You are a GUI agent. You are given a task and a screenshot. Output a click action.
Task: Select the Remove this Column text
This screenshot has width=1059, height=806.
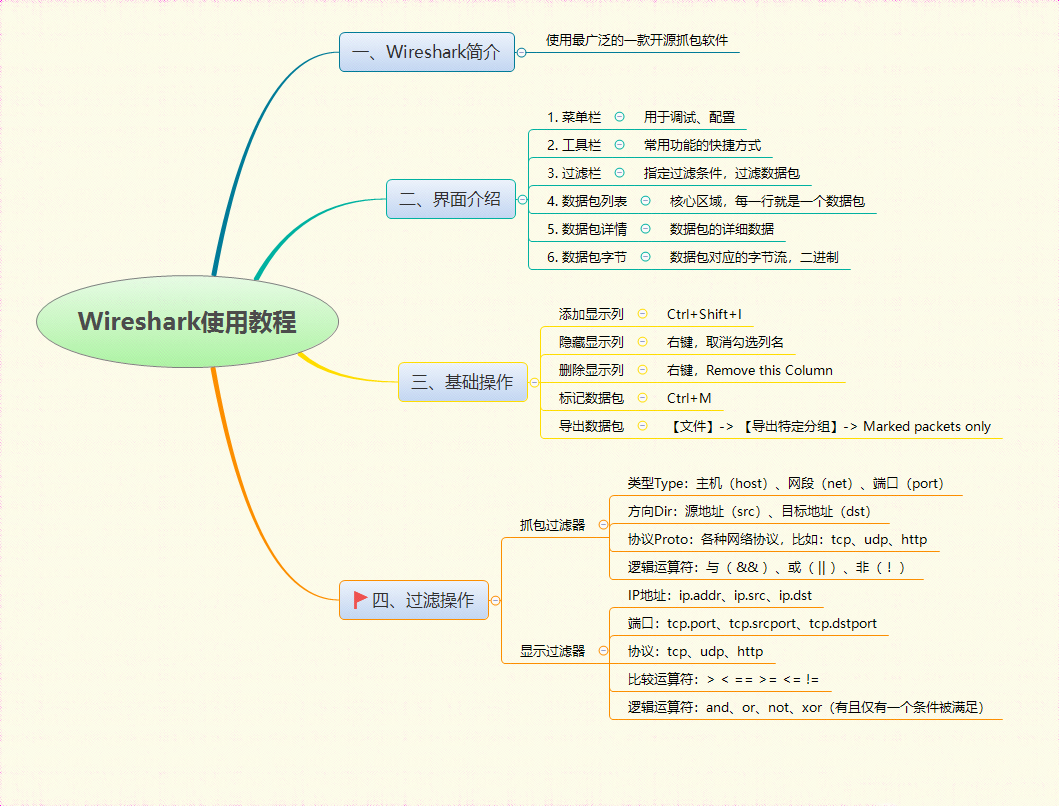pos(769,370)
